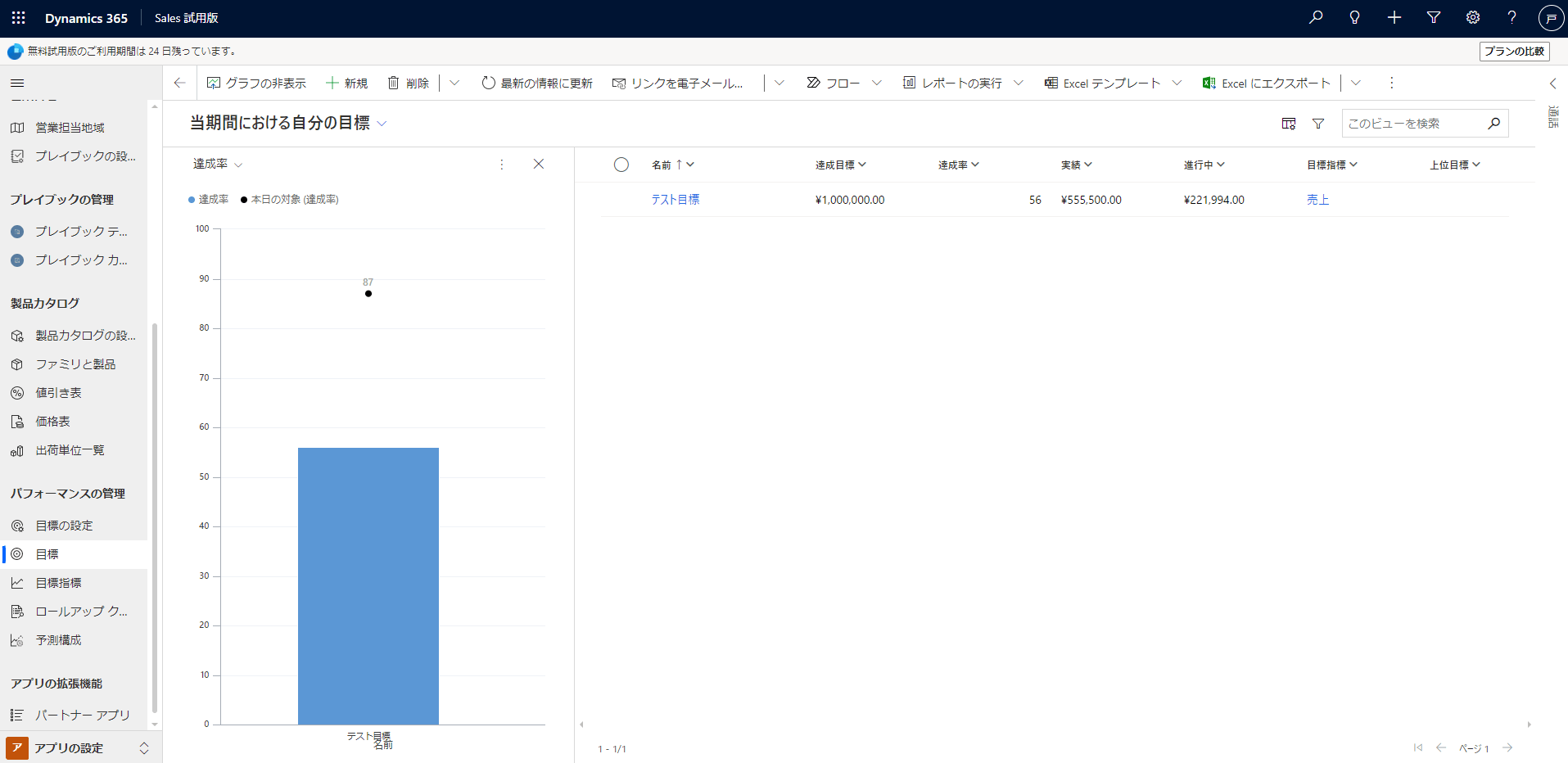The image size is (1568, 763).
Task: Open 価格表 in sidebar
Action: [x=74, y=422]
